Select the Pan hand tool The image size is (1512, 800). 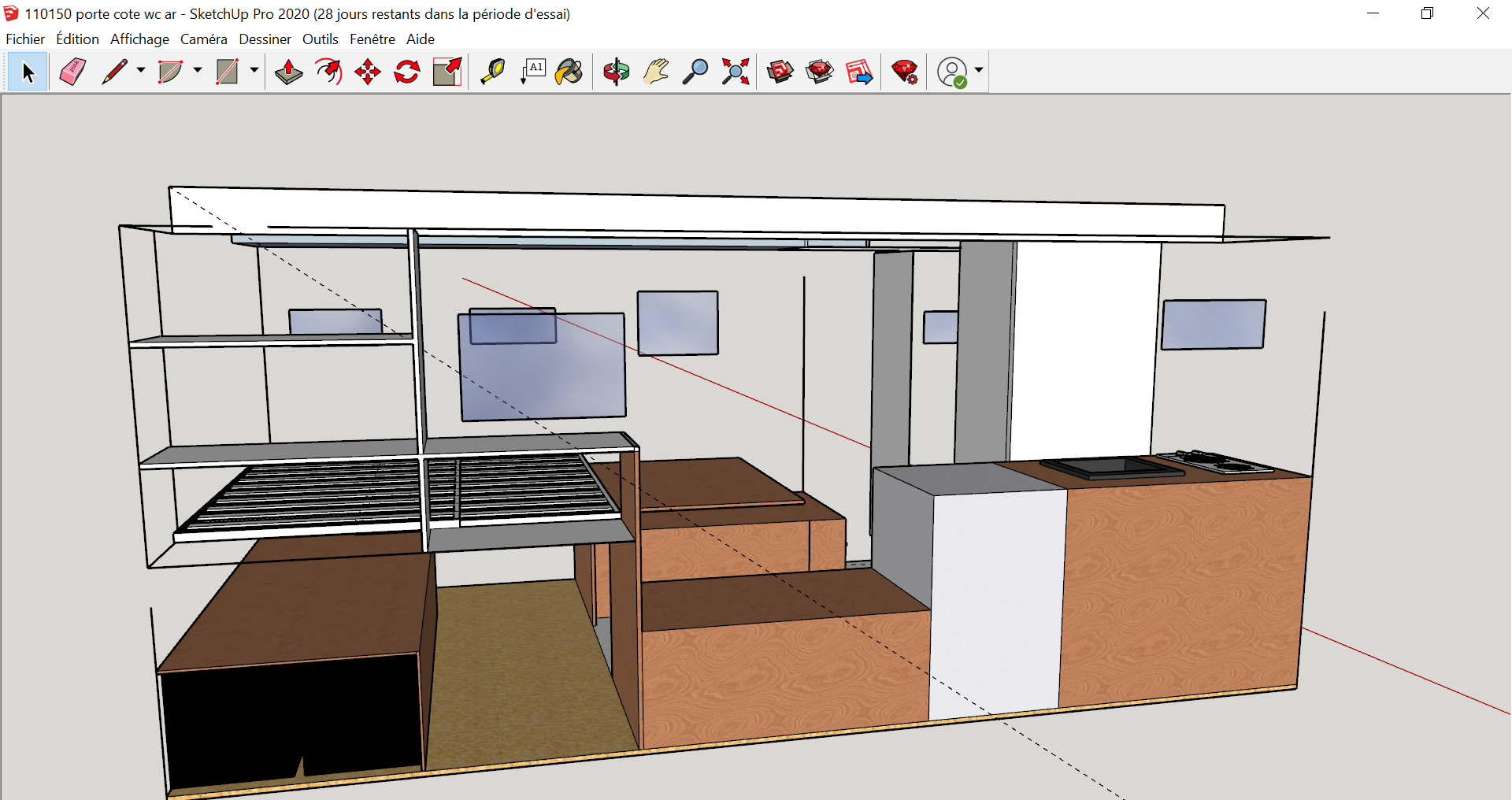(656, 72)
